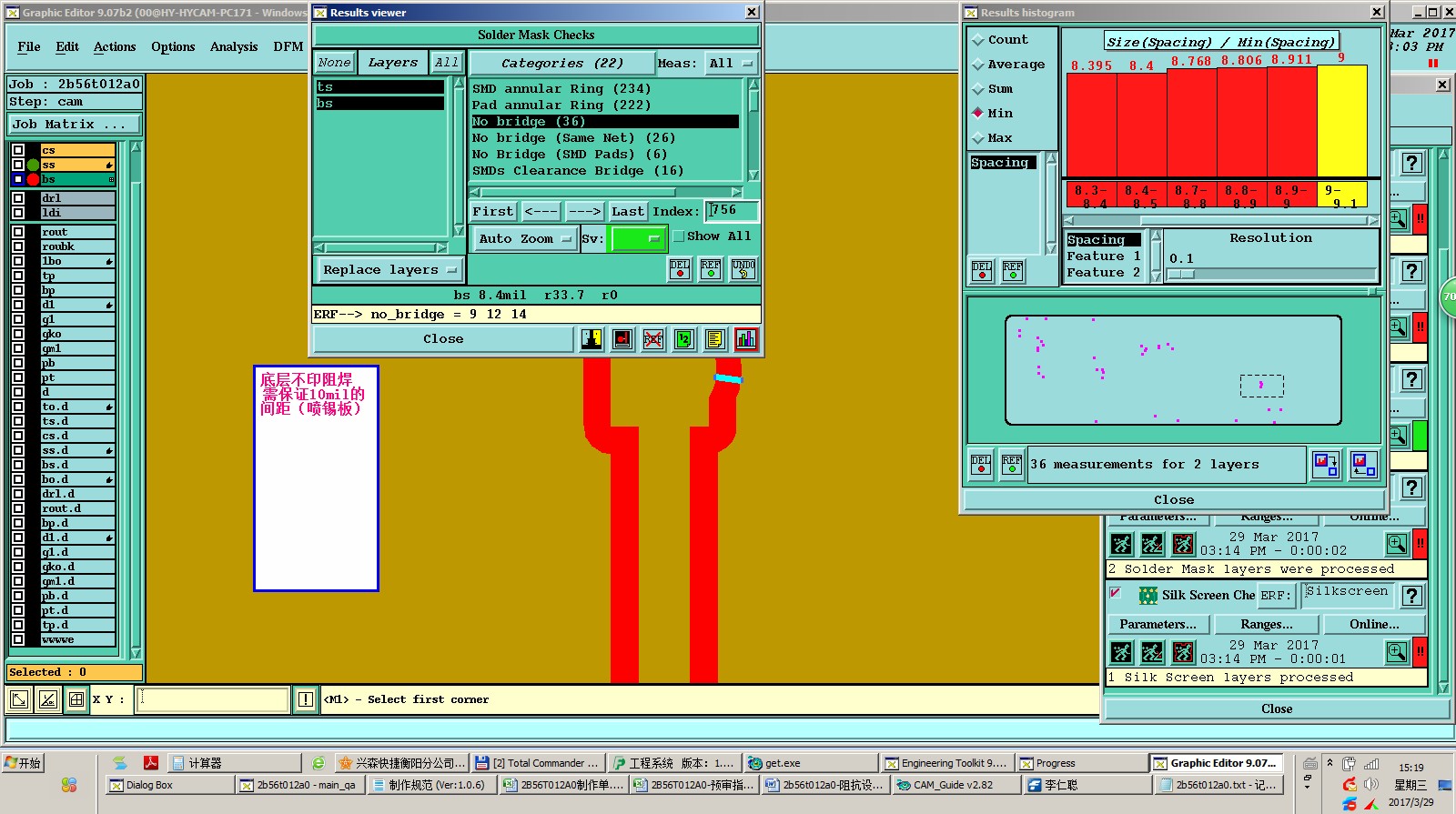Open Analysis menu
Screen dimensions: 1456x814
234,47
